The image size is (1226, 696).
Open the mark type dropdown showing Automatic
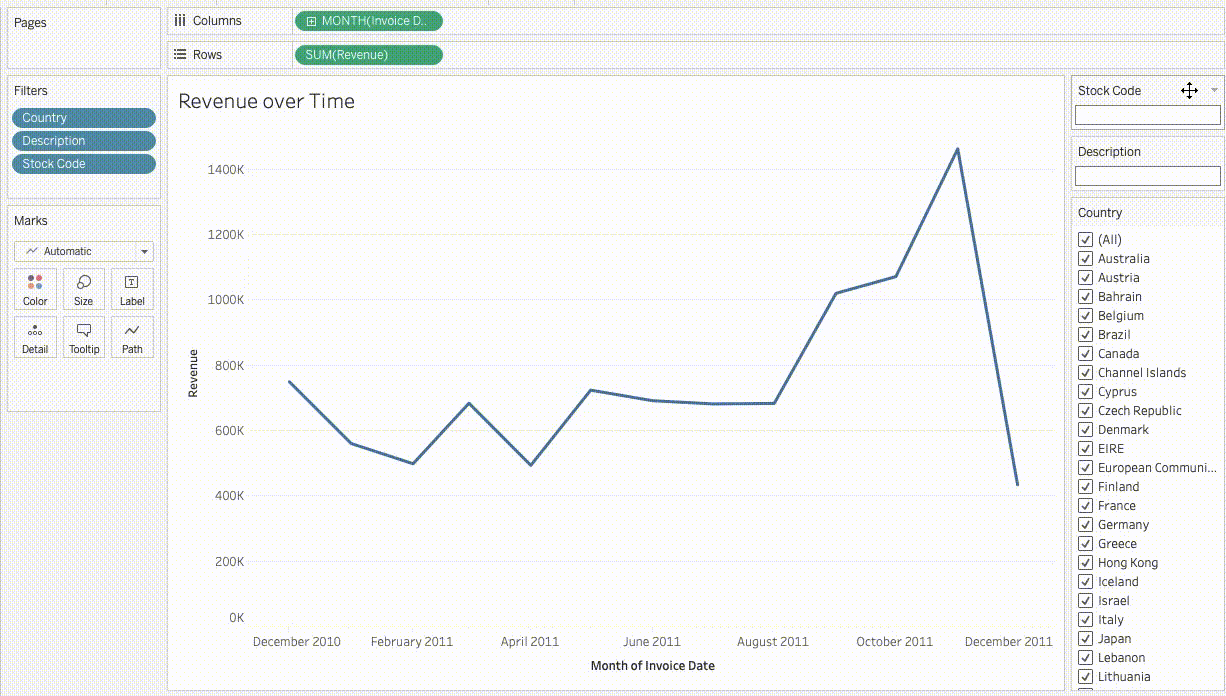pyautogui.click(x=84, y=251)
